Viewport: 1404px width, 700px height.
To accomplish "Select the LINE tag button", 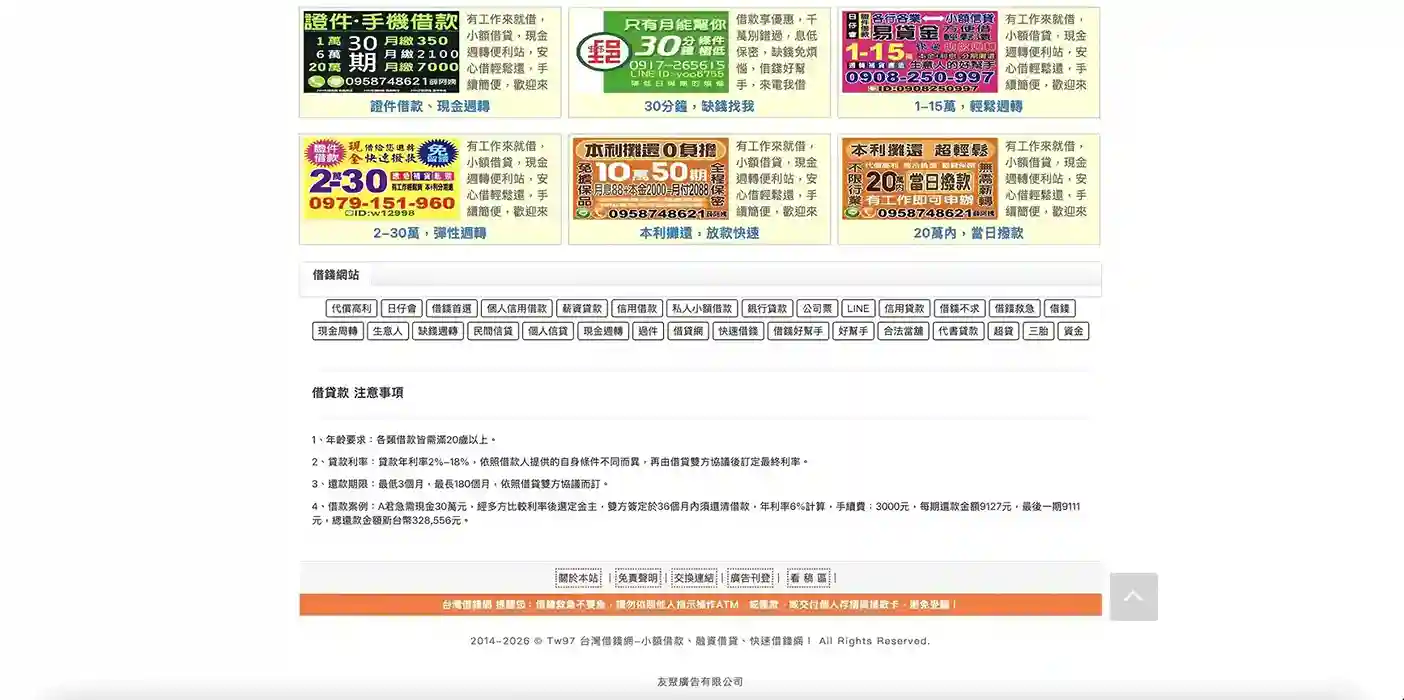I will (x=857, y=308).
